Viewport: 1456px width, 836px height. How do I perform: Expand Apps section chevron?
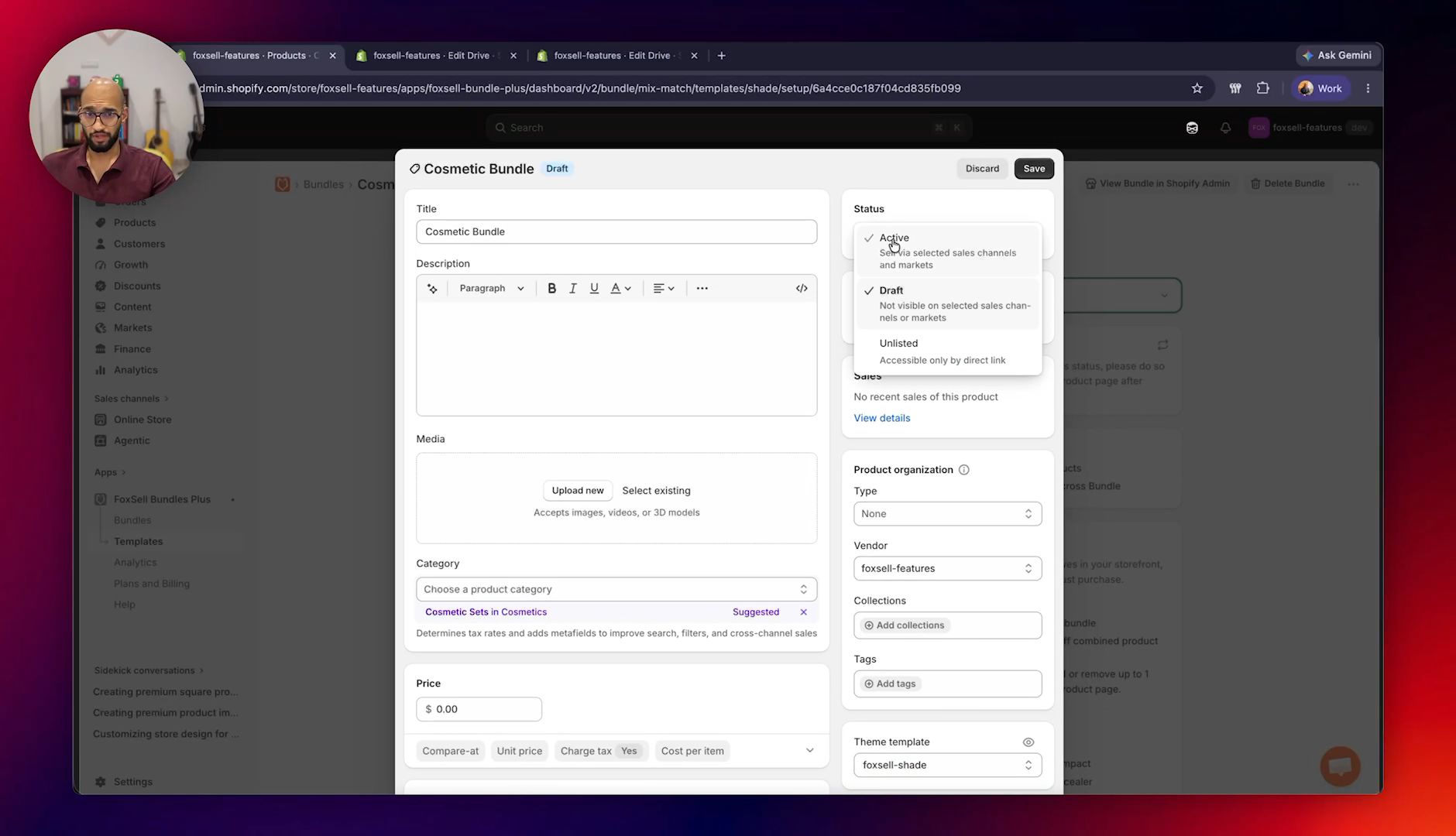(123, 472)
